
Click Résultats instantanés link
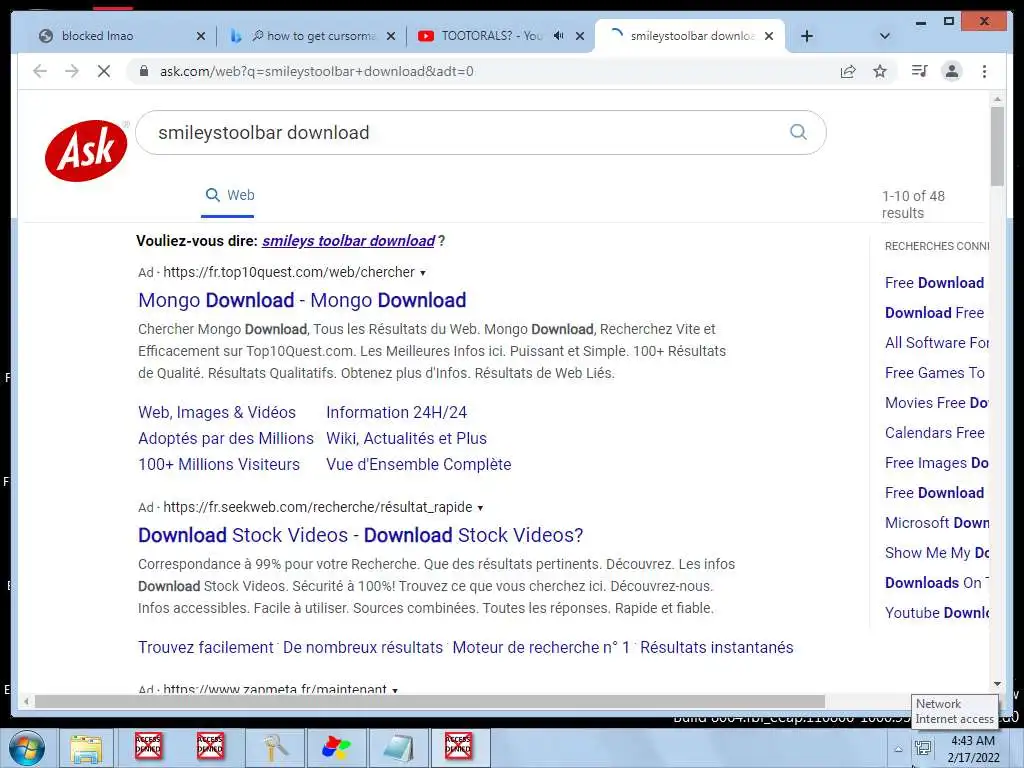[x=716, y=647]
